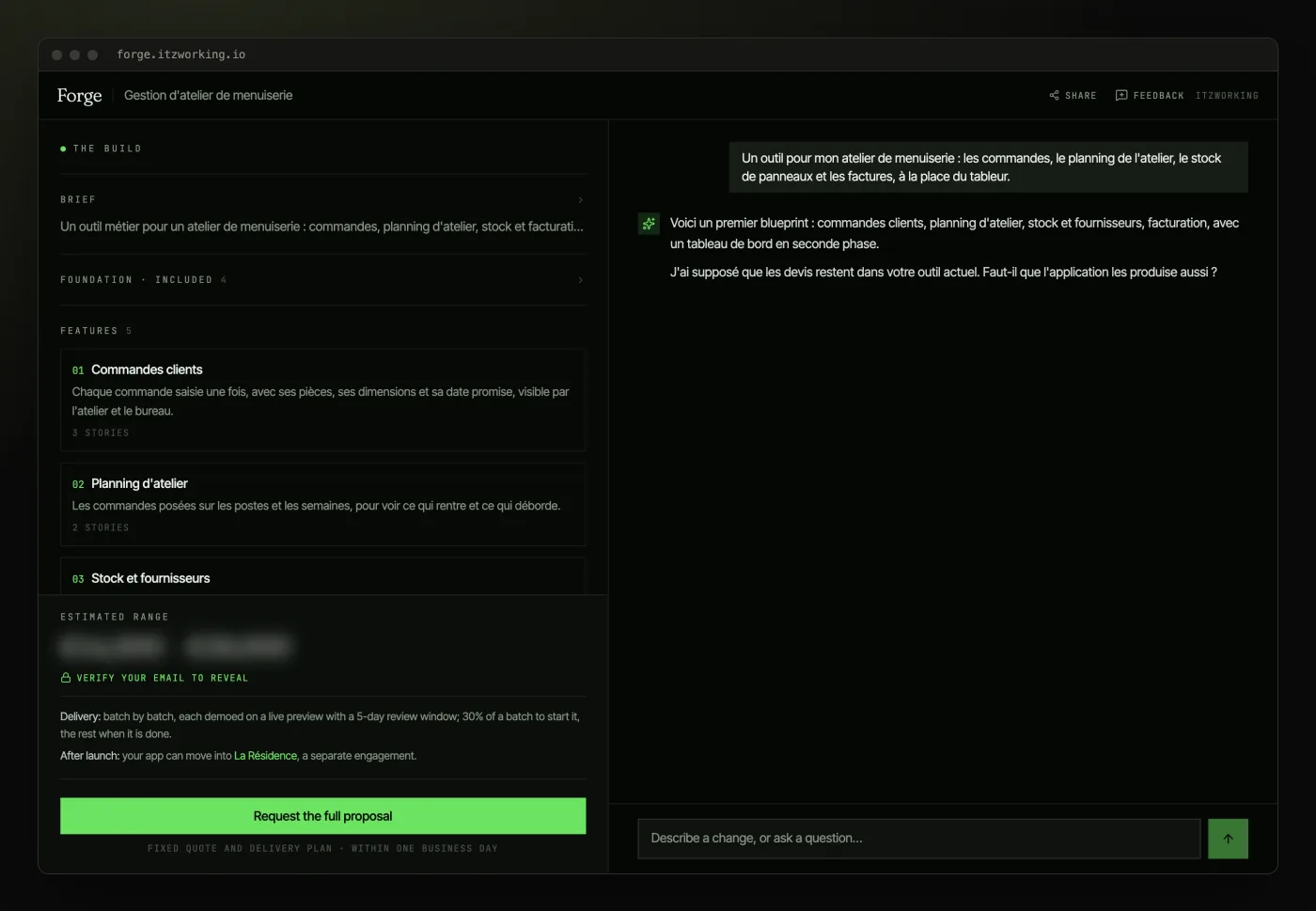Viewport: 1316px width, 911px height.
Task: Click the user message about atelier de menuiserie
Action: 988,167
